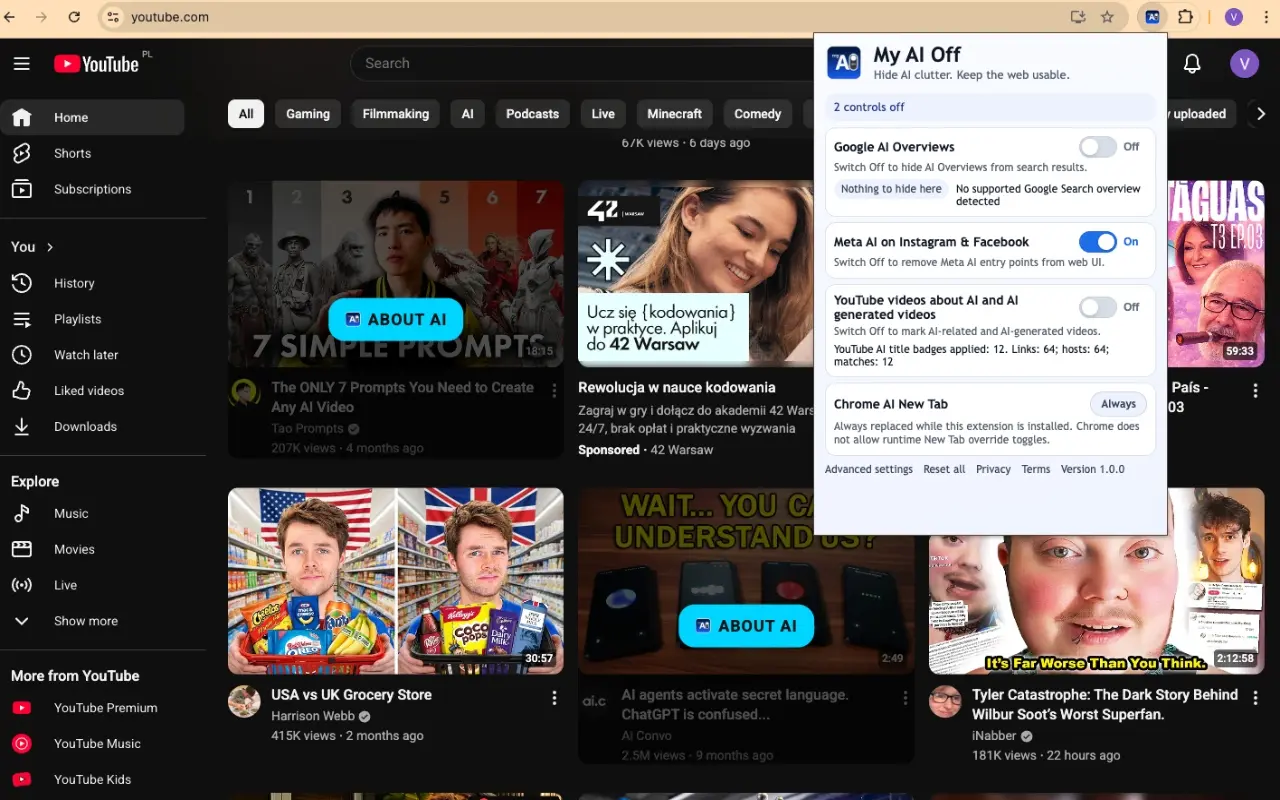The height and width of the screenshot is (800, 1280).
Task: Select the Minecraft filter chip
Action: pos(675,114)
